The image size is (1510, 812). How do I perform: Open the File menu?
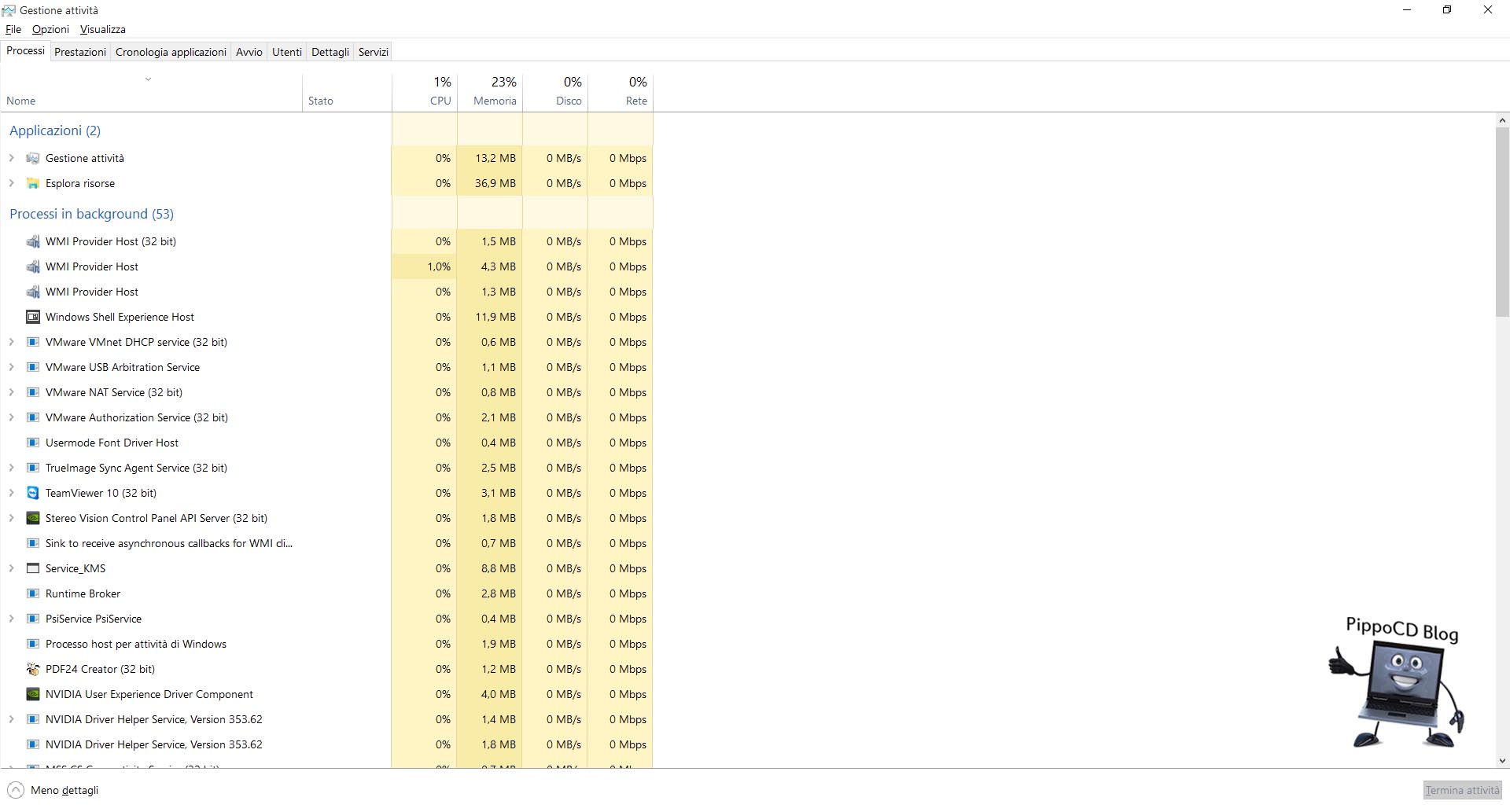click(13, 29)
